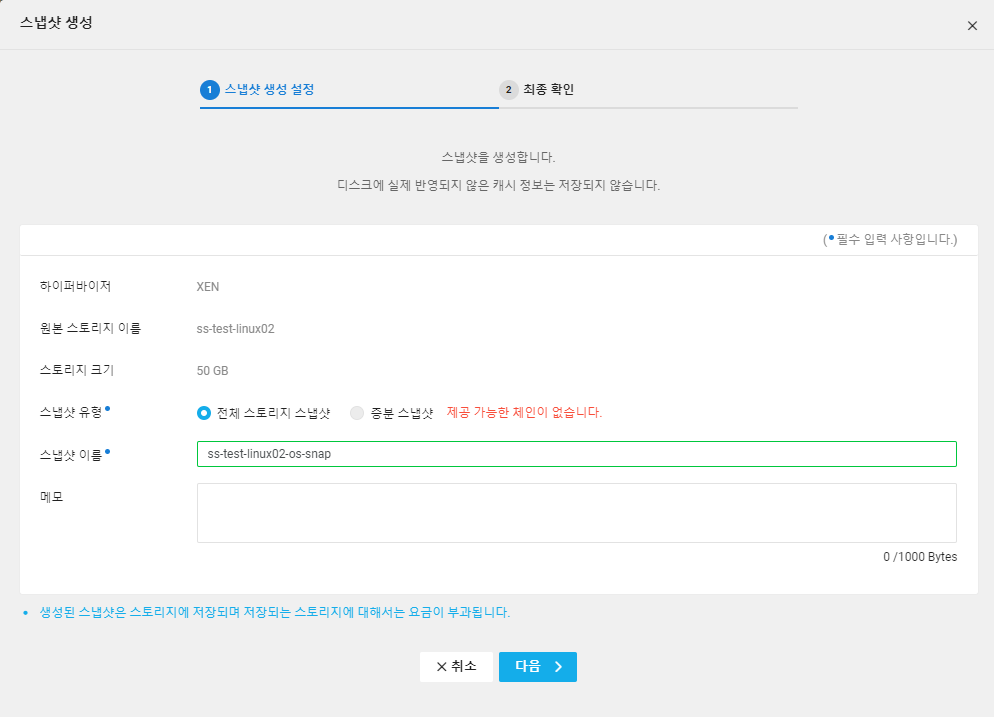Click the step 1 circle icon
Screen dimensions: 994x717
[210, 90]
